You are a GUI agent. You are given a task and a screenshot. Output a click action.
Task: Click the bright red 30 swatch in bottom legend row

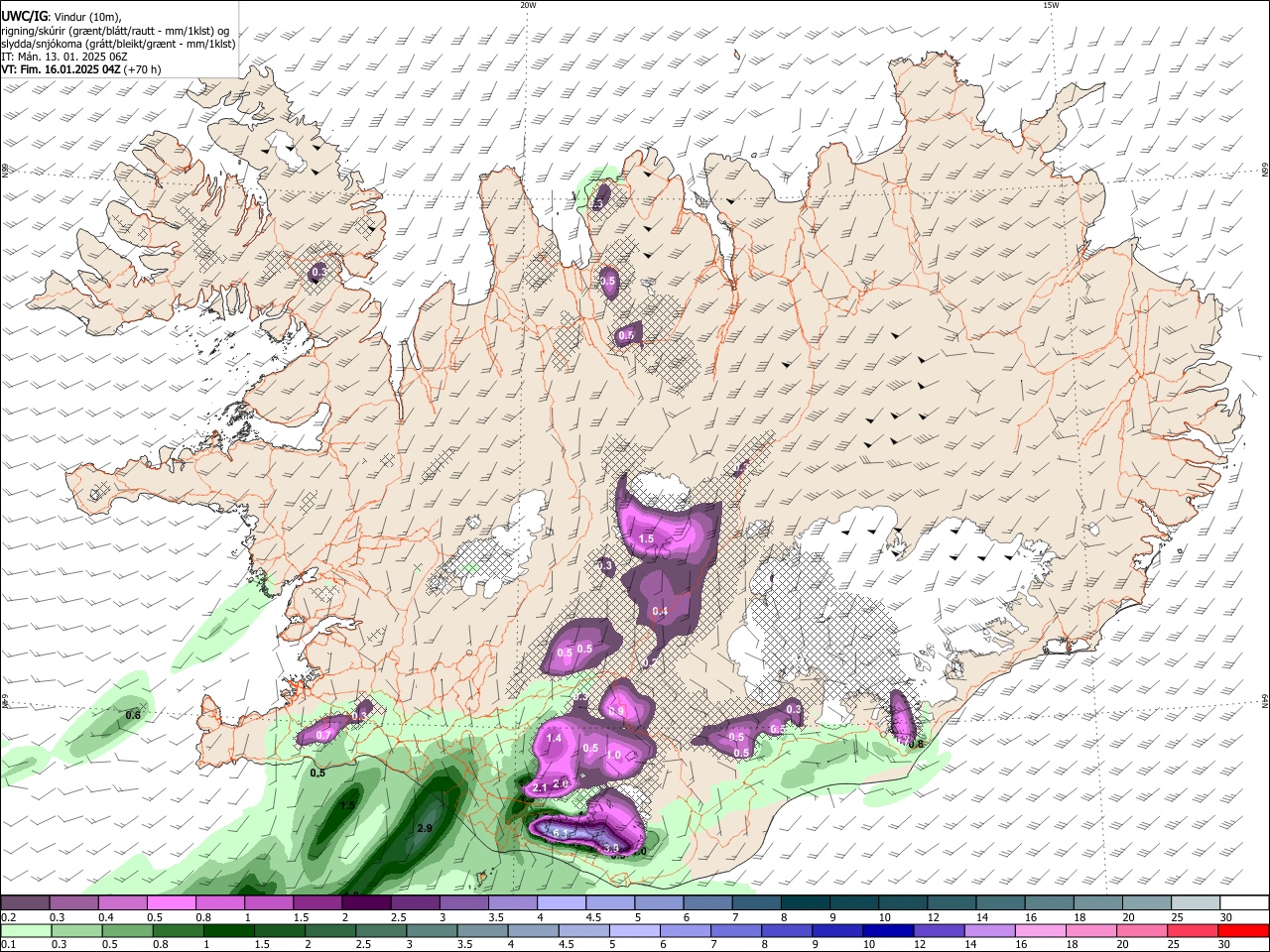pyautogui.click(x=1242, y=930)
